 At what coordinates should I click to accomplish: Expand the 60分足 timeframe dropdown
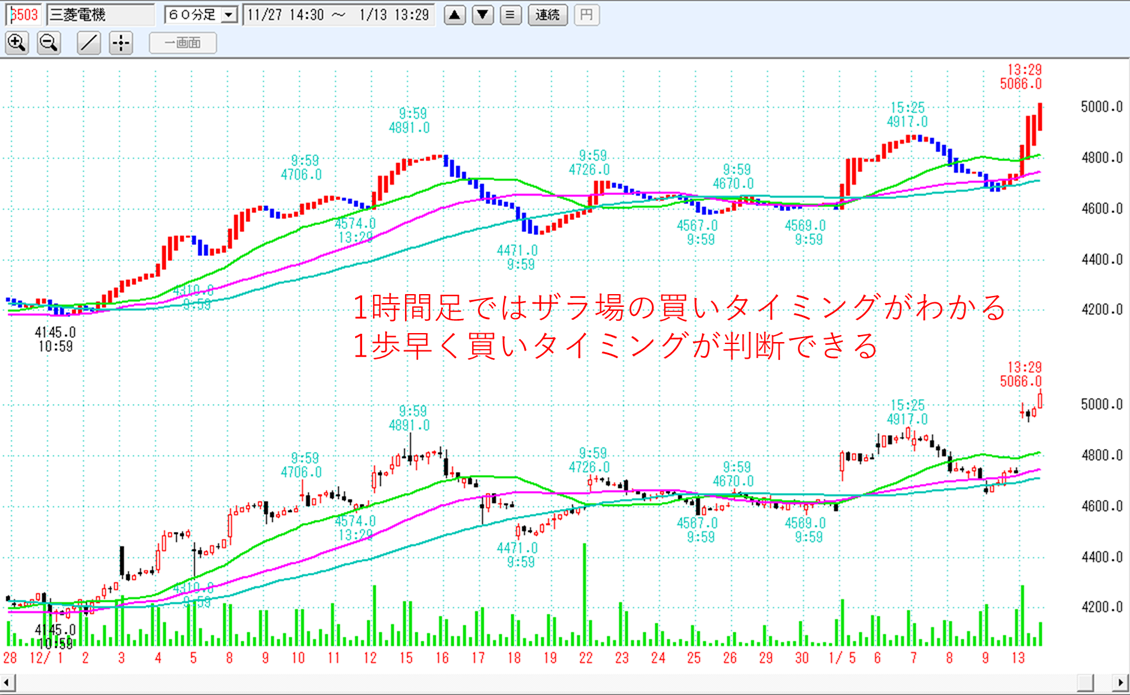(x=229, y=15)
